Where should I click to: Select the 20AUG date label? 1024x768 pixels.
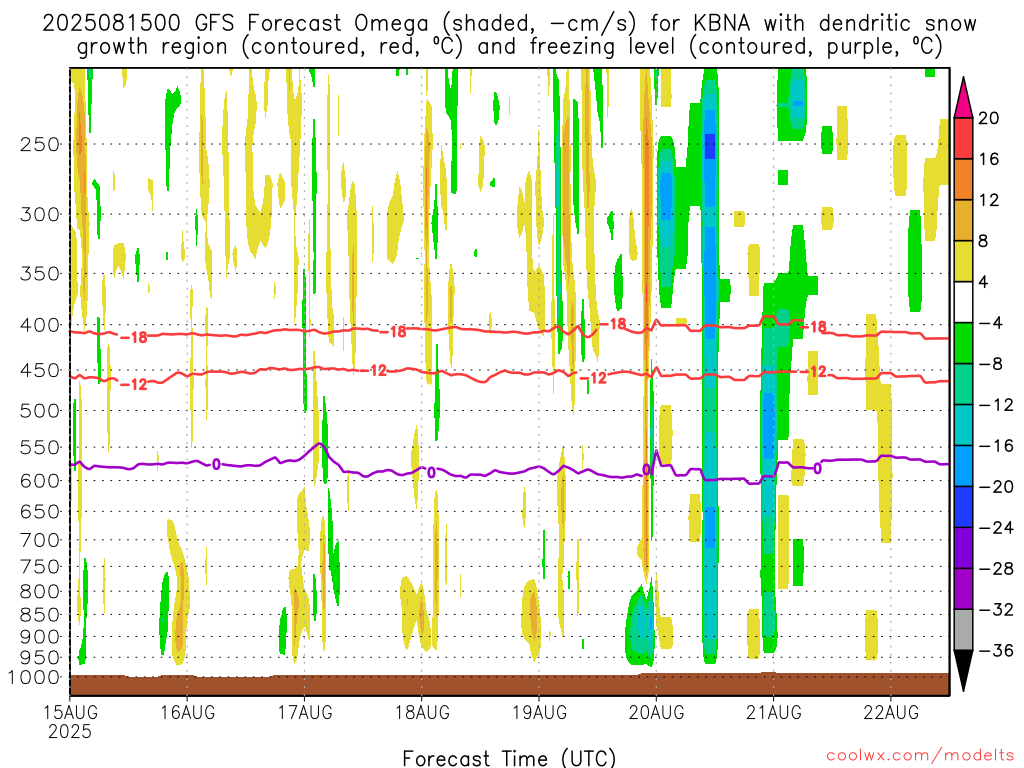(656, 712)
